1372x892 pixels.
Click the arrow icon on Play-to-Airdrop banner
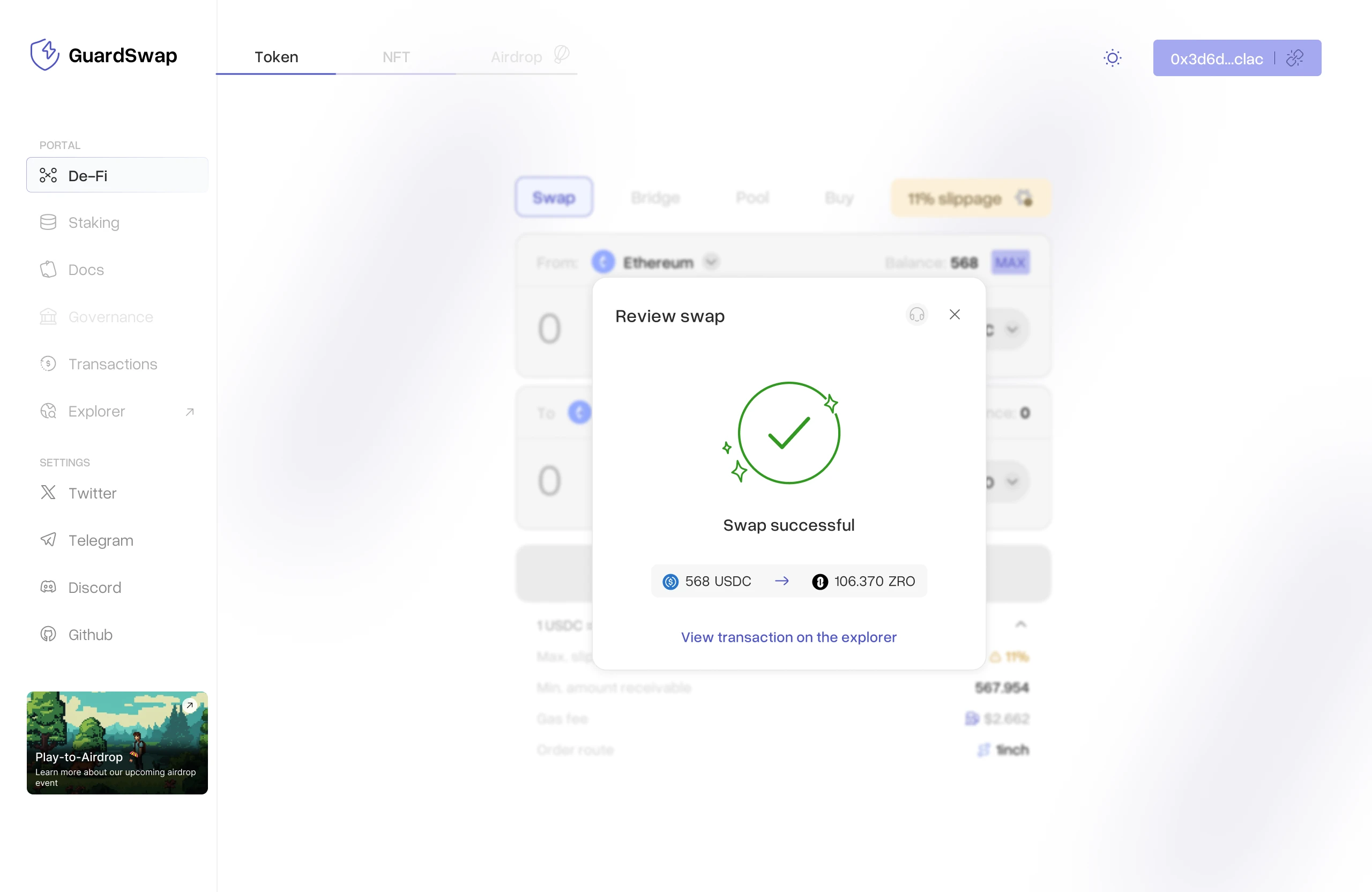tap(190, 705)
